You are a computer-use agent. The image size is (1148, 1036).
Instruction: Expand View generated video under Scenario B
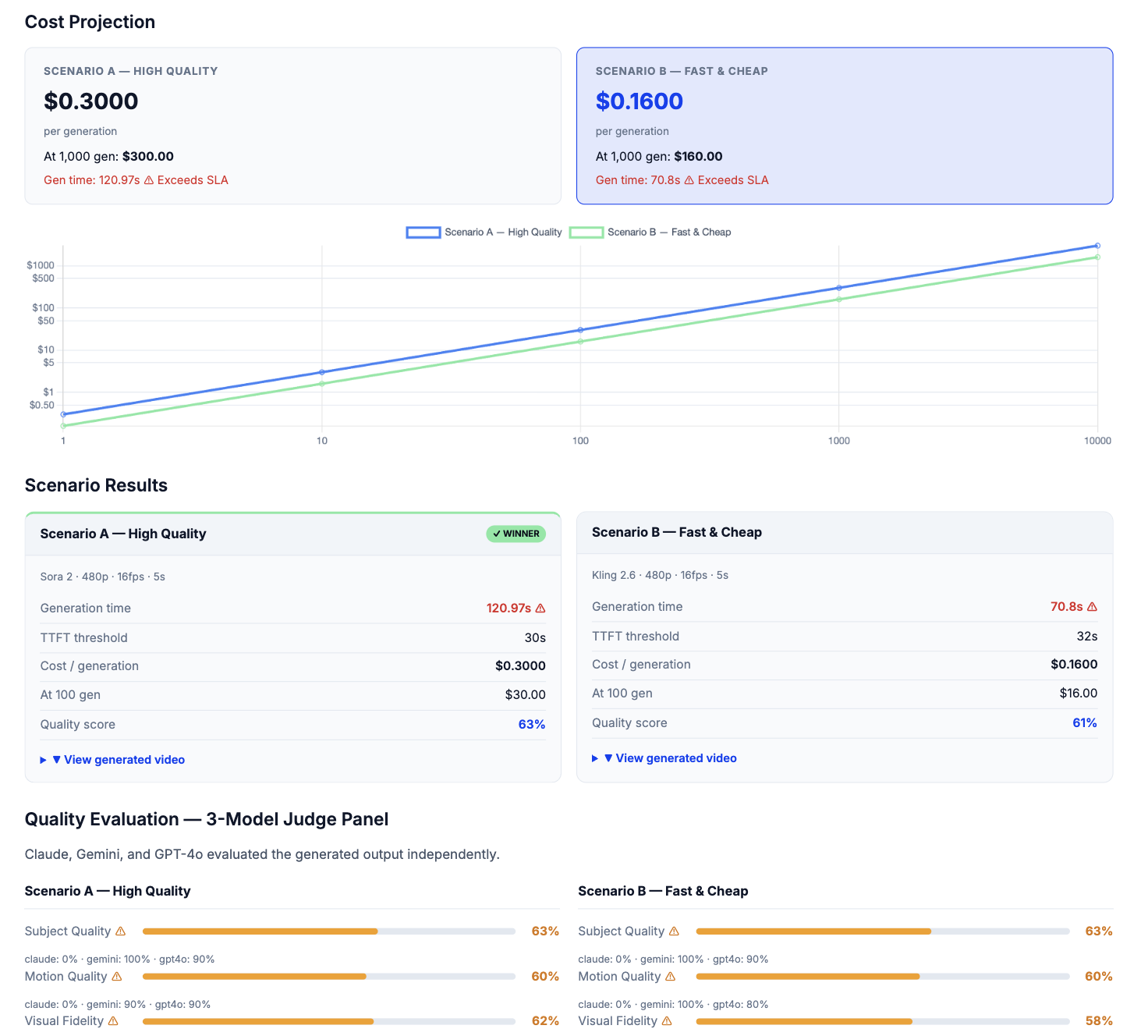(x=664, y=757)
